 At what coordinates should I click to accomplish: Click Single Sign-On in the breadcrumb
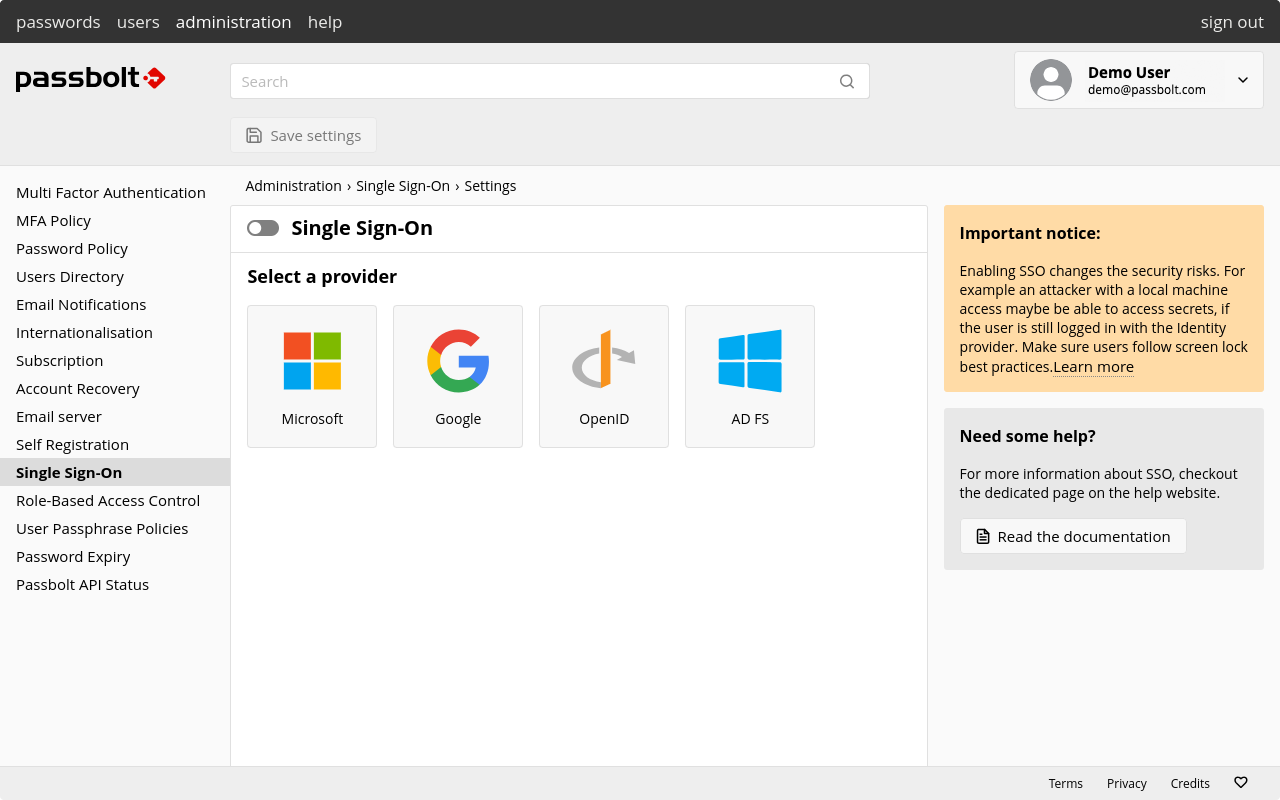[x=403, y=186]
